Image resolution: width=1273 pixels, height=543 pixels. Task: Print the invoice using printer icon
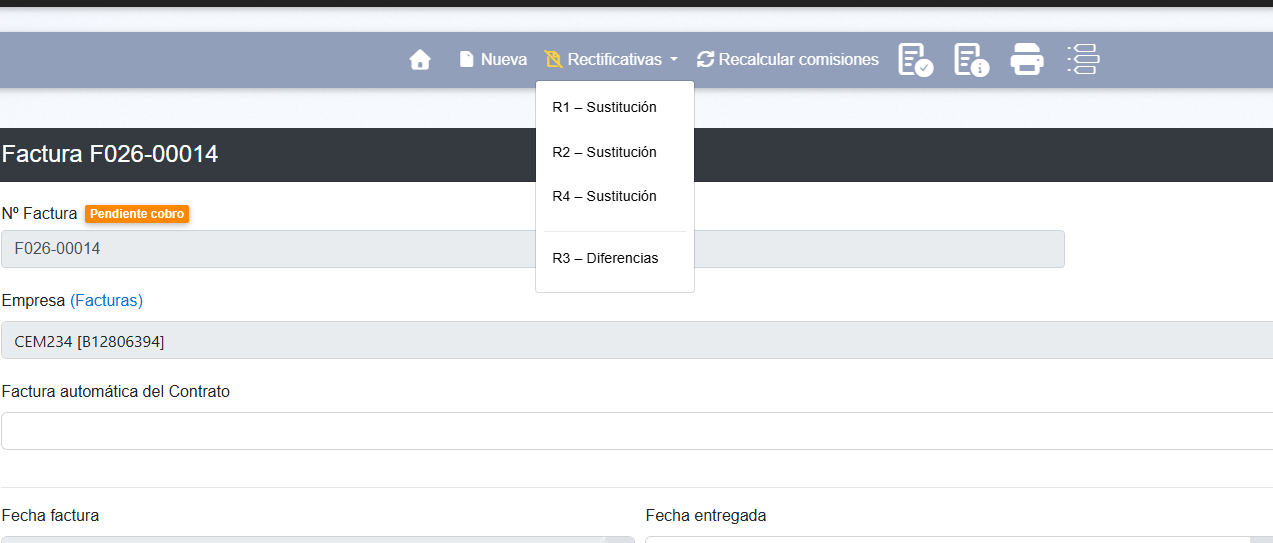pyautogui.click(x=1027, y=60)
